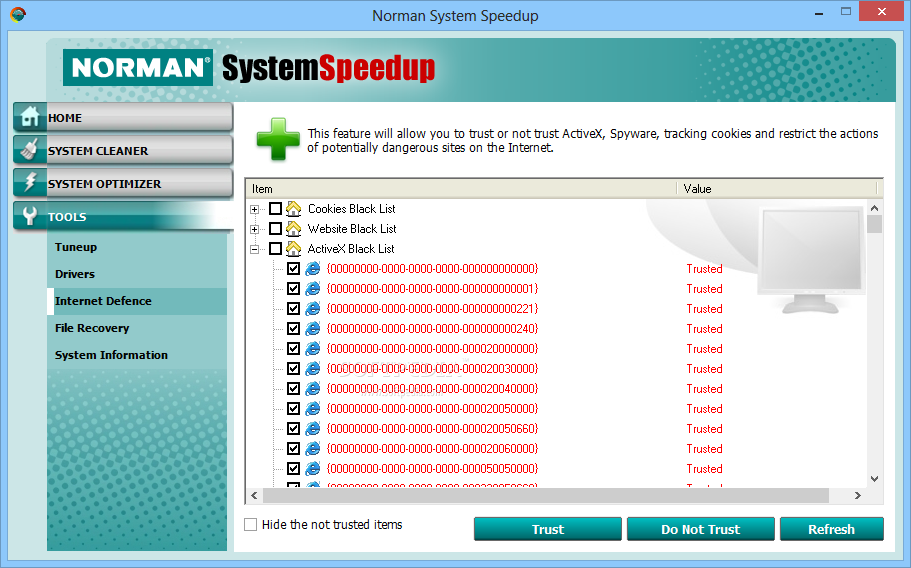This screenshot has height=568, width=911.
Task: Click IE icon for entry ending 000020000000
Action: pos(313,348)
